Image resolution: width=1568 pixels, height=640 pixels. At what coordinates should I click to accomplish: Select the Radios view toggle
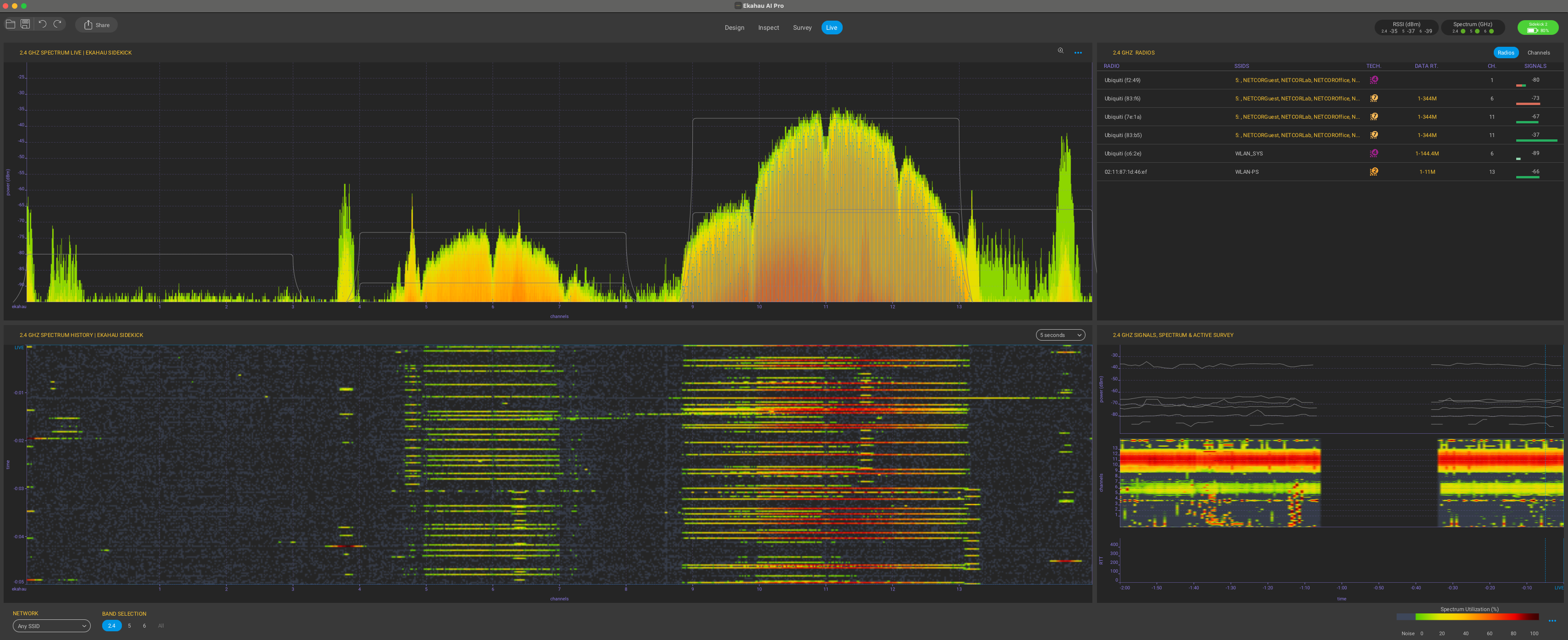pyautogui.click(x=1505, y=52)
